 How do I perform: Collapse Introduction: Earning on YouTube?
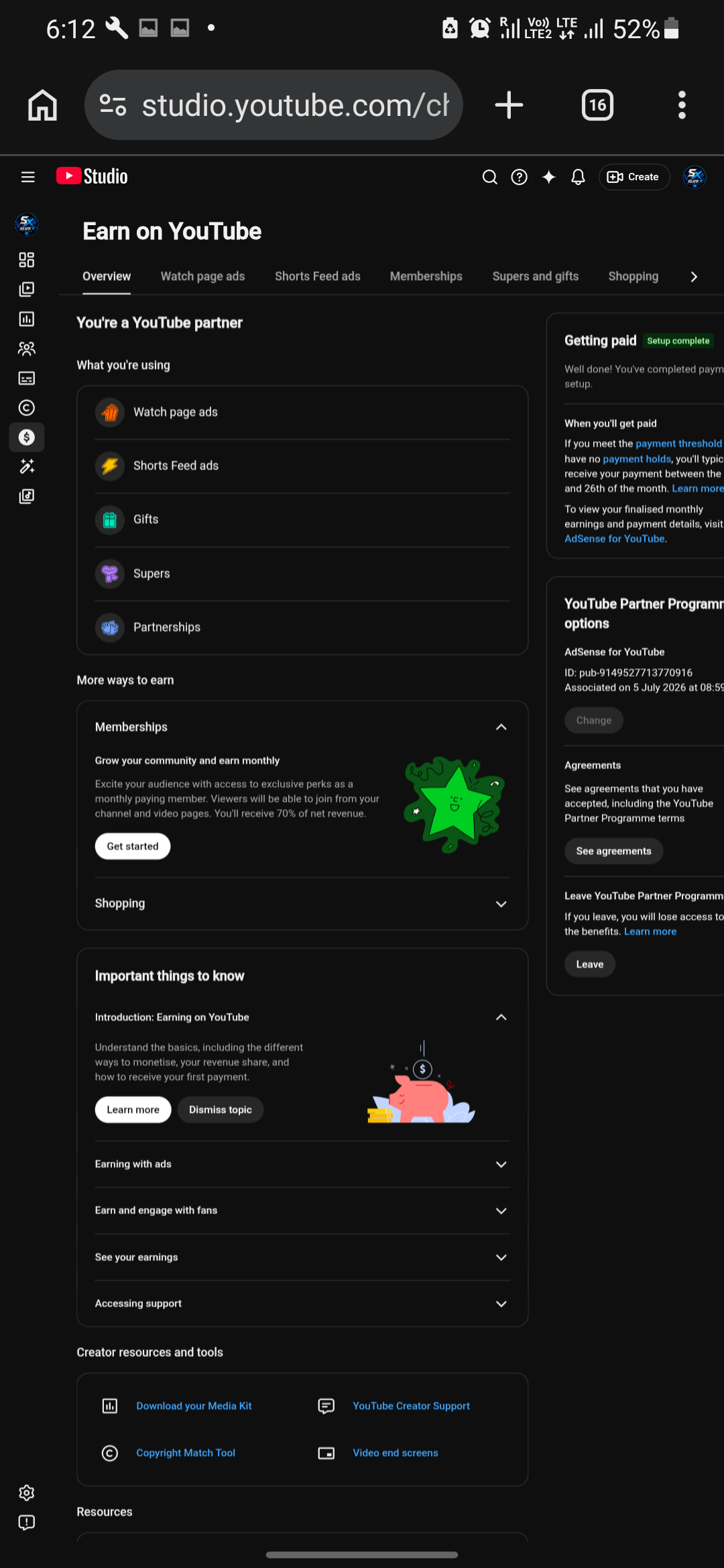(501, 1017)
